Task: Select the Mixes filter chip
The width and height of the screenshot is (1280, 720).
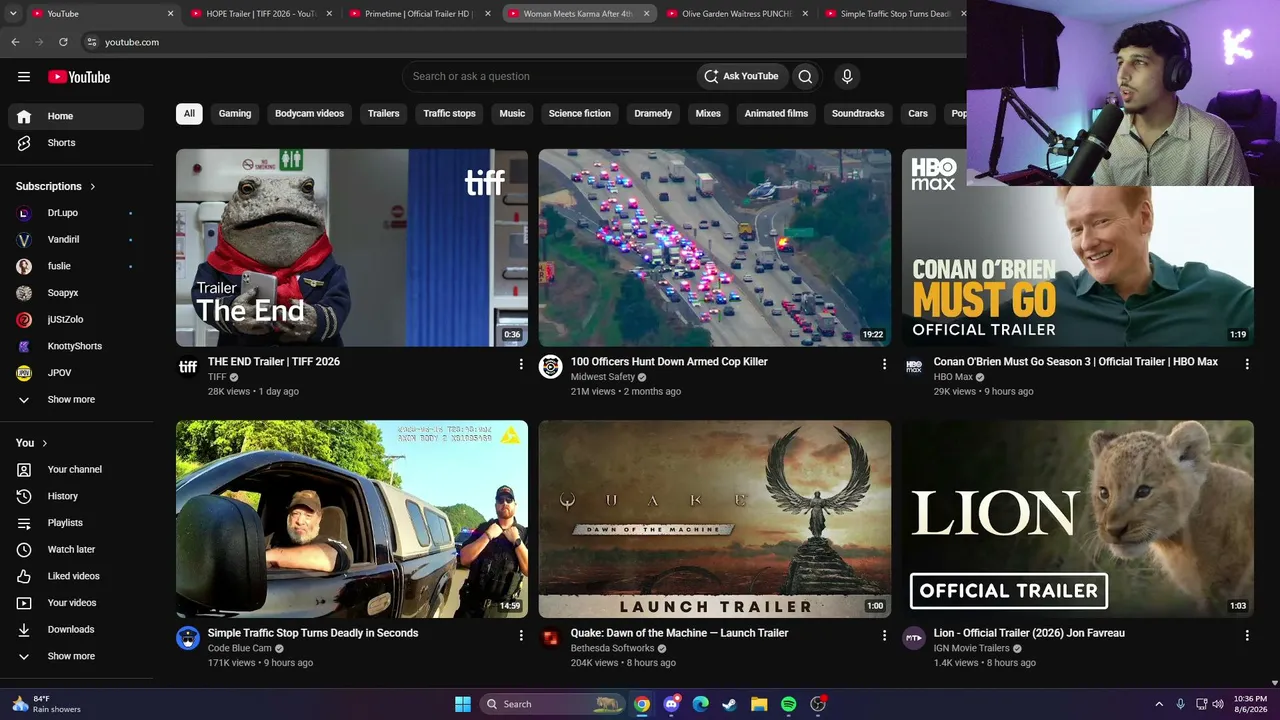Action: pyautogui.click(x=708, y=113)
